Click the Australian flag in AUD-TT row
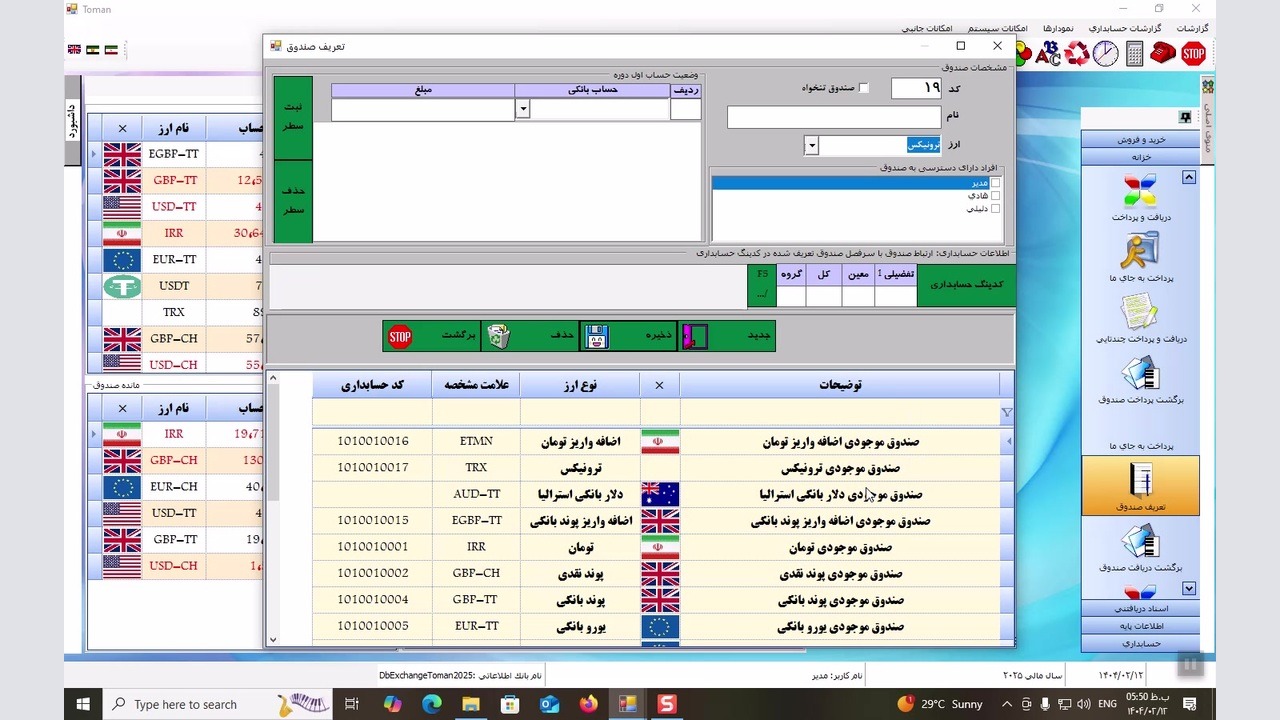Image resolution: width=1280 pixels, height=720 pixels. [x=660, y=494]
